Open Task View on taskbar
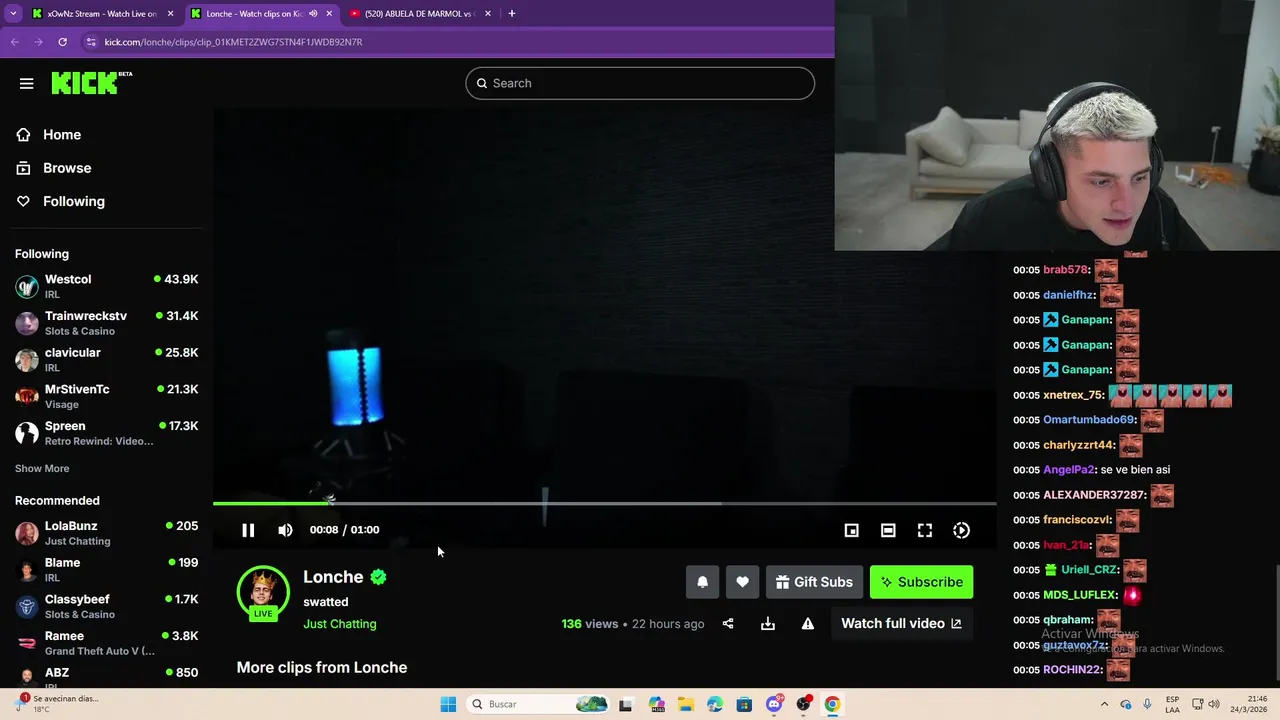 (626, 704)
